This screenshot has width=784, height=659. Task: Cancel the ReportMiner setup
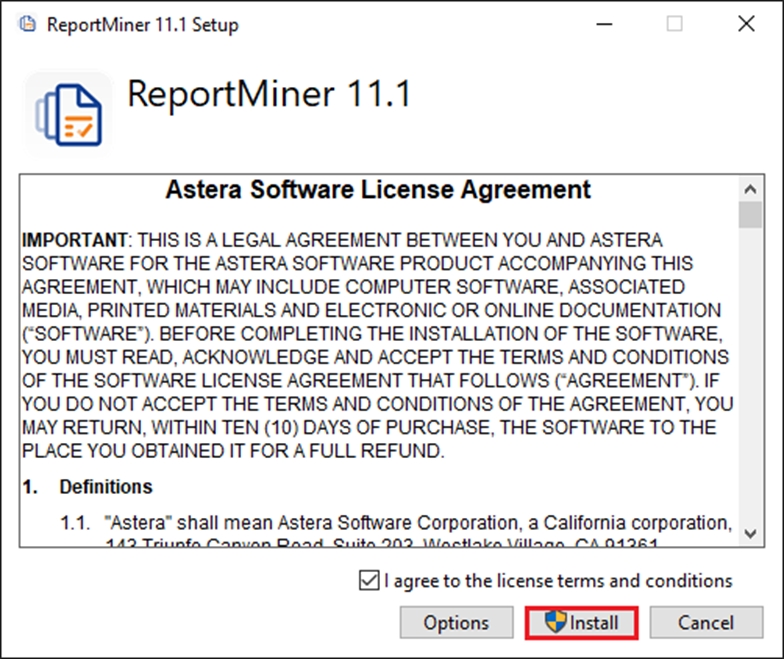pyautogui.click(x=706, y=622)
